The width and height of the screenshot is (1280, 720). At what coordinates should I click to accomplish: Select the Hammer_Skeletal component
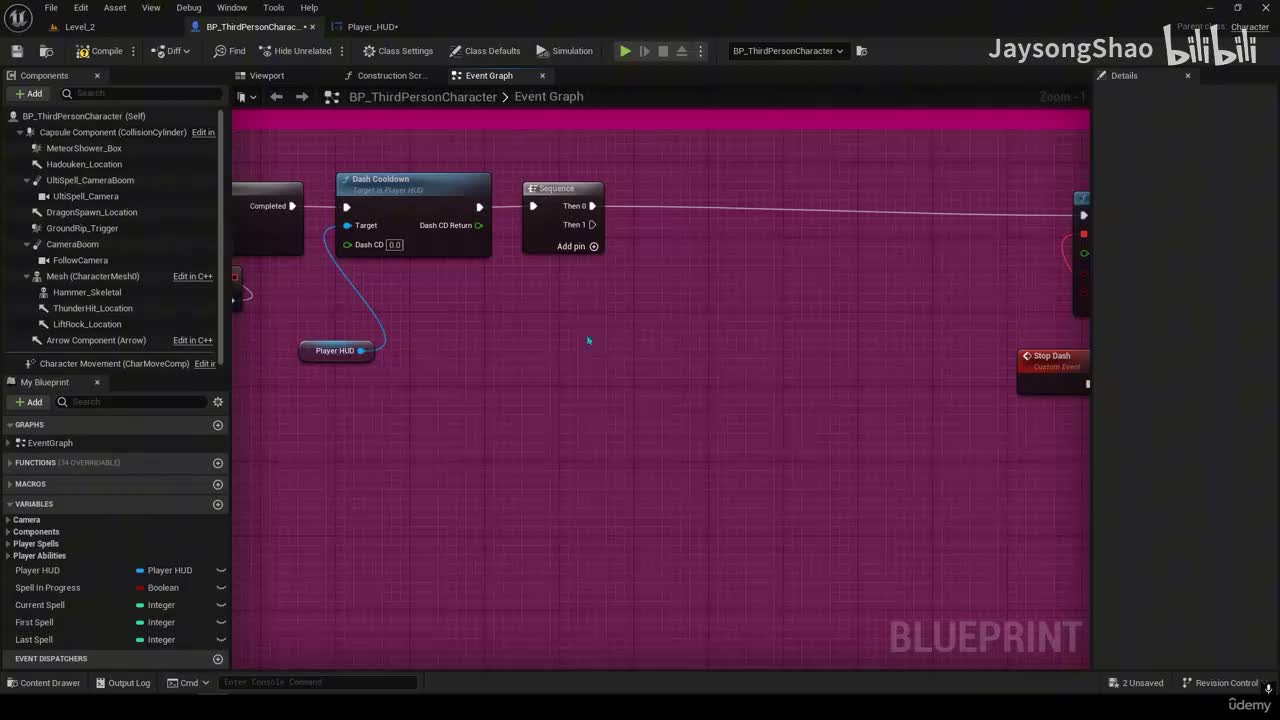pyautogui.click(x=87, y=292)
